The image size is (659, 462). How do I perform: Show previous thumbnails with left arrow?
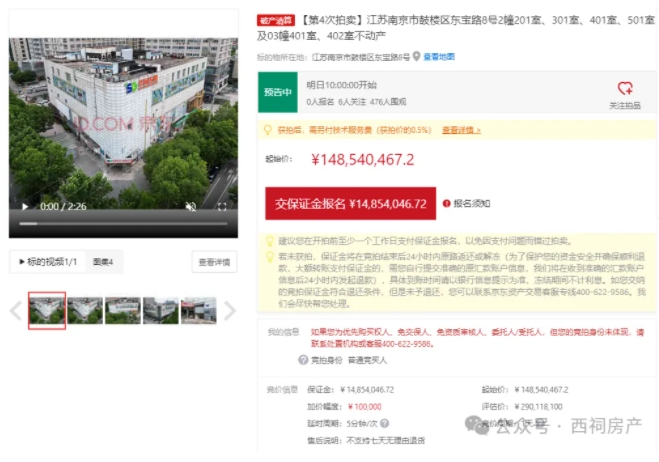[x=16, y=310]
